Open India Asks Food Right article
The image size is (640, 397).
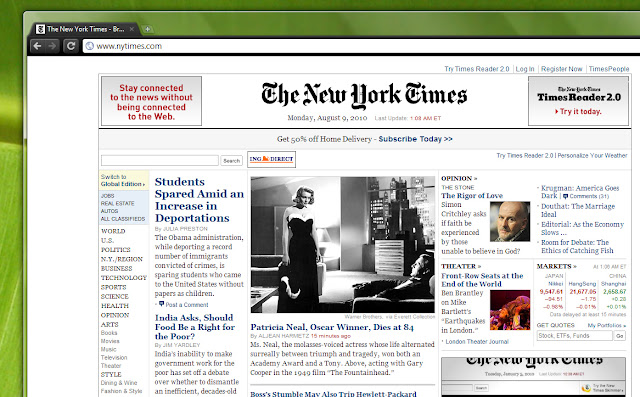pyautogui.click(x=195, y=327)
